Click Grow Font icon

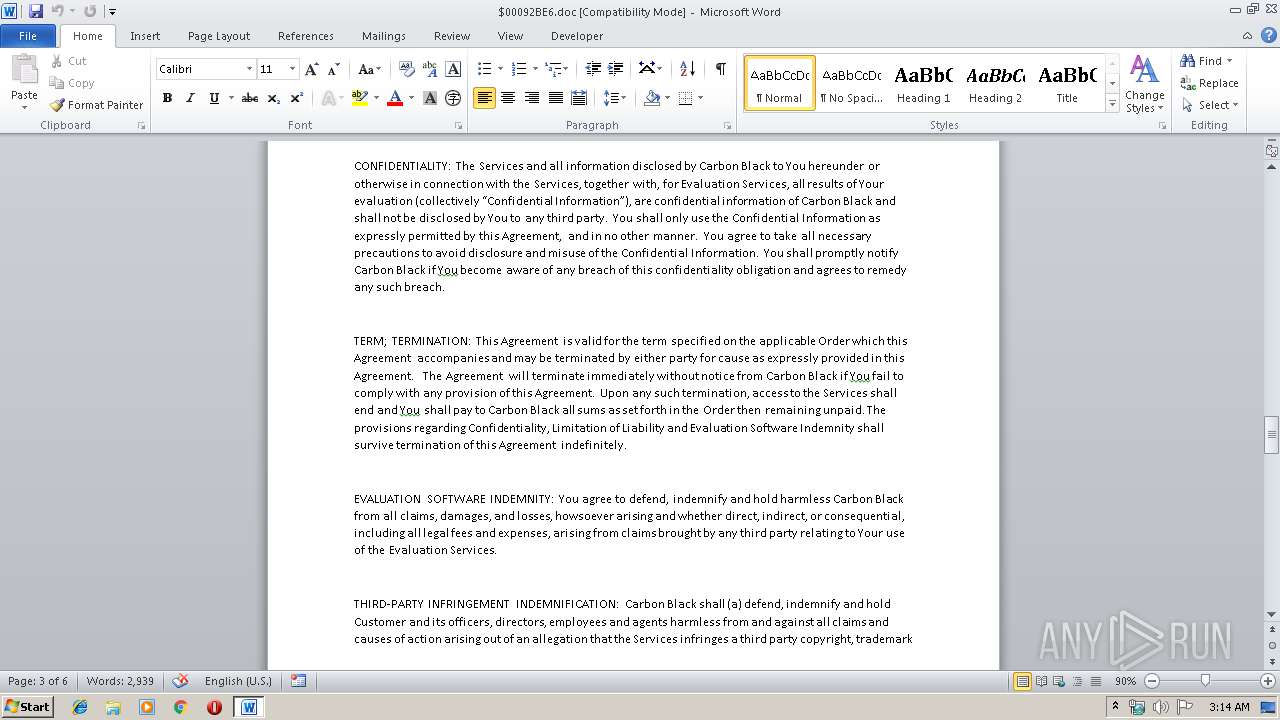click(312, 69)
